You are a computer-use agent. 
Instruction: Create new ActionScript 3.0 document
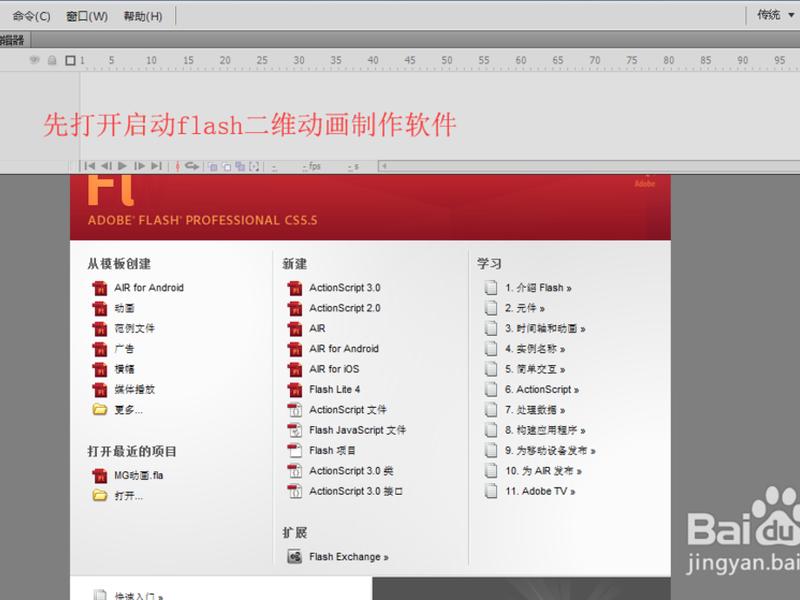(x=344, y=288)
